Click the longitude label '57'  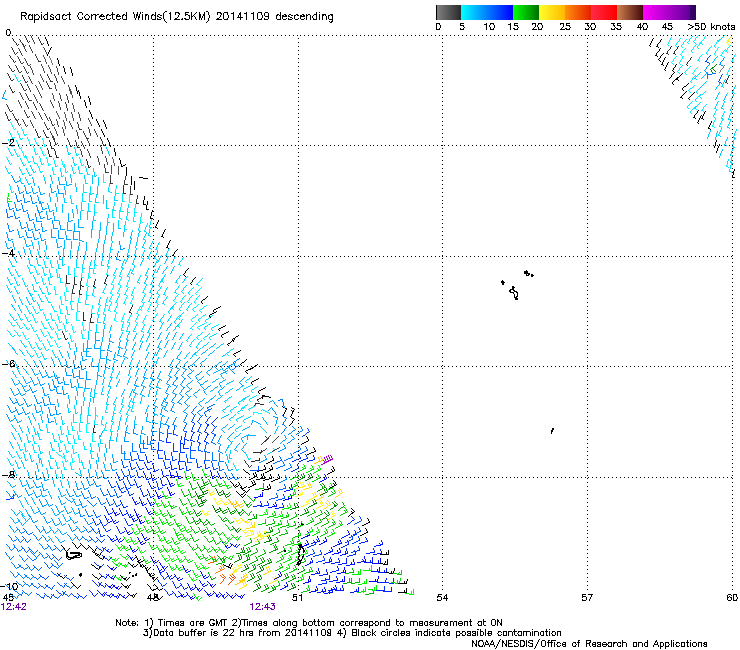[587, 598]
